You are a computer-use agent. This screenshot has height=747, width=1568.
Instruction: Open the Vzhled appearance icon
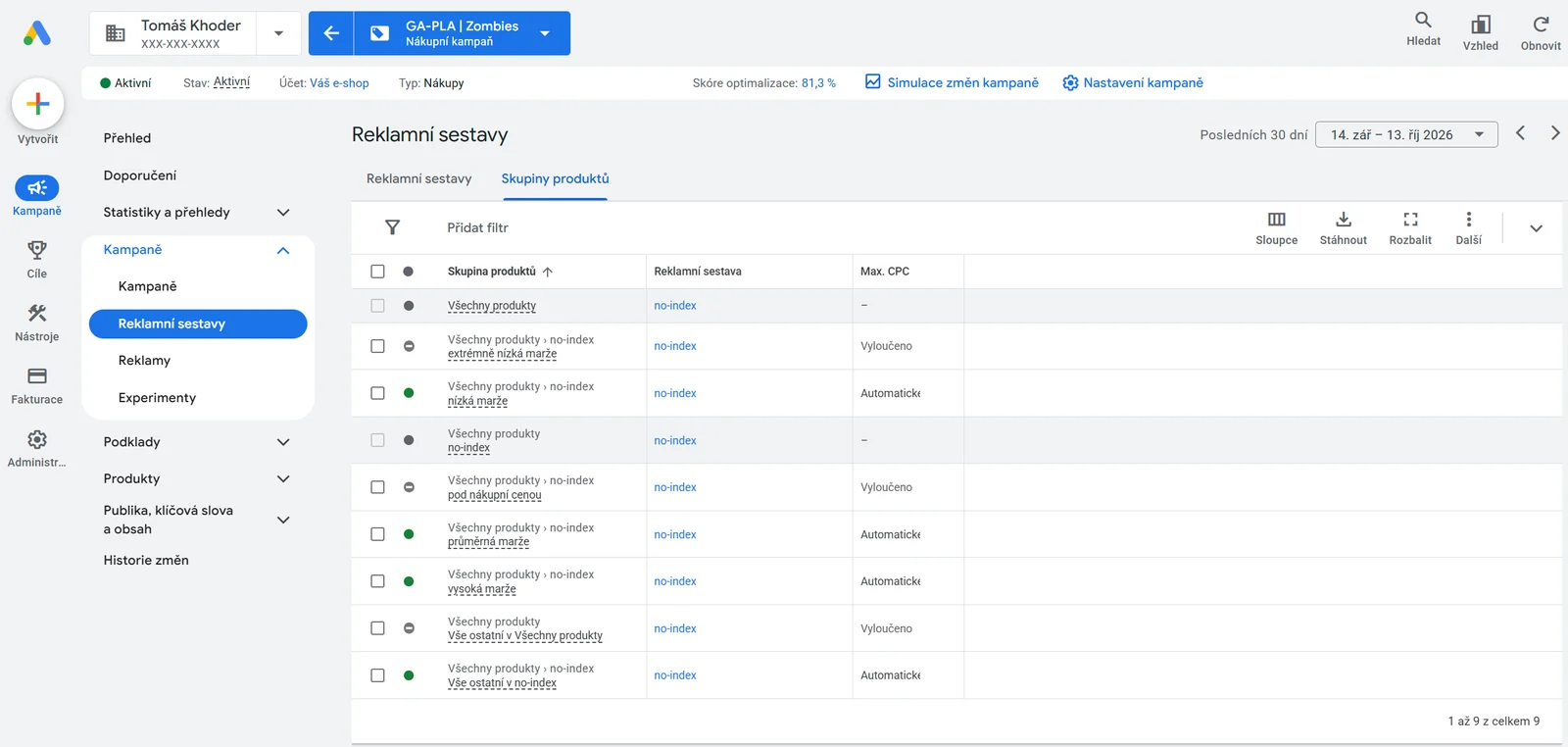(x=1481, y=24)
